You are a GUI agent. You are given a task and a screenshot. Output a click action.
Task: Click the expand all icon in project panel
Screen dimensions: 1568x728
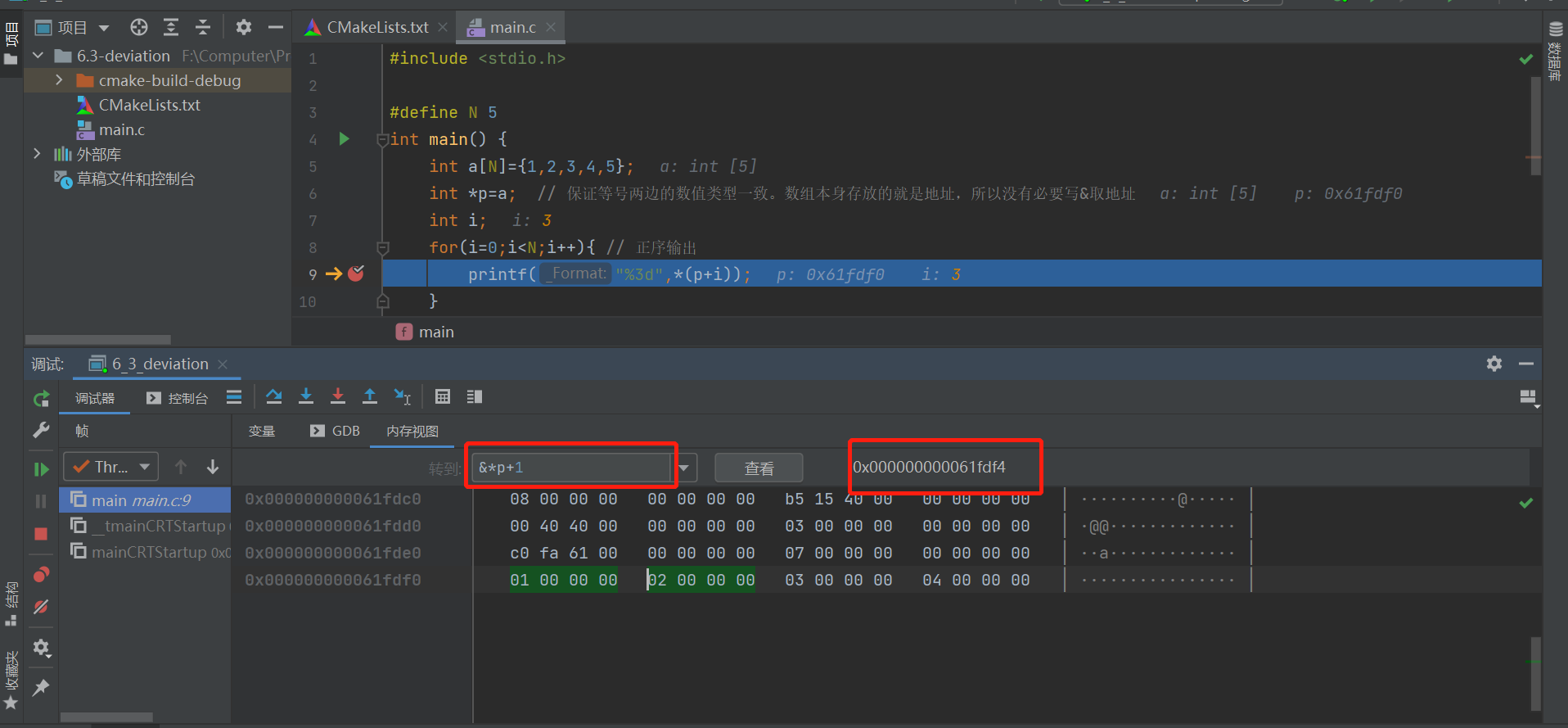click(x=171, y=27)
